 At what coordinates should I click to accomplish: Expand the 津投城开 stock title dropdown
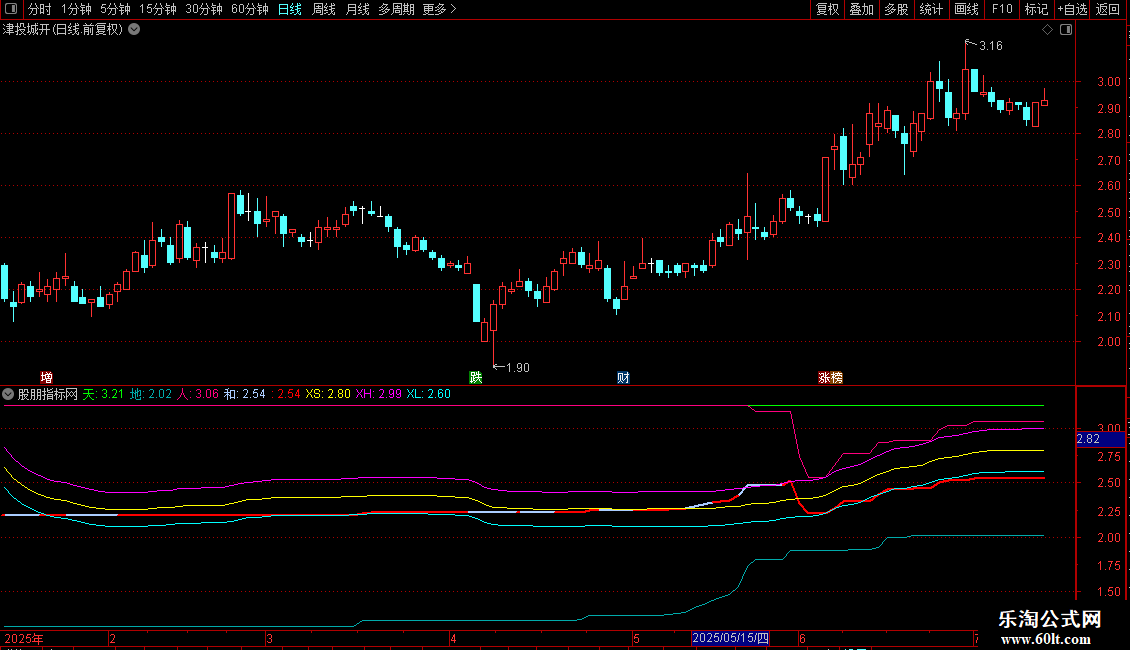135,29
